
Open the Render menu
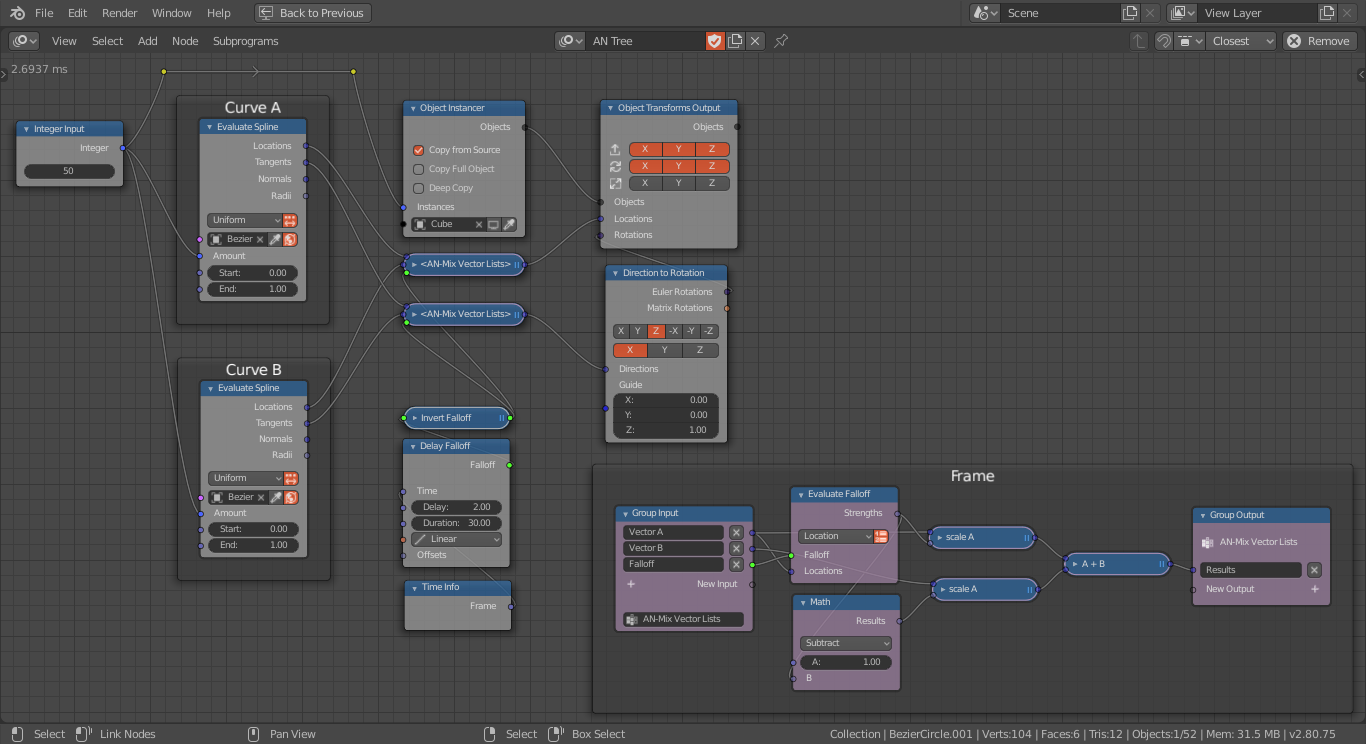(x=120, y=13)
